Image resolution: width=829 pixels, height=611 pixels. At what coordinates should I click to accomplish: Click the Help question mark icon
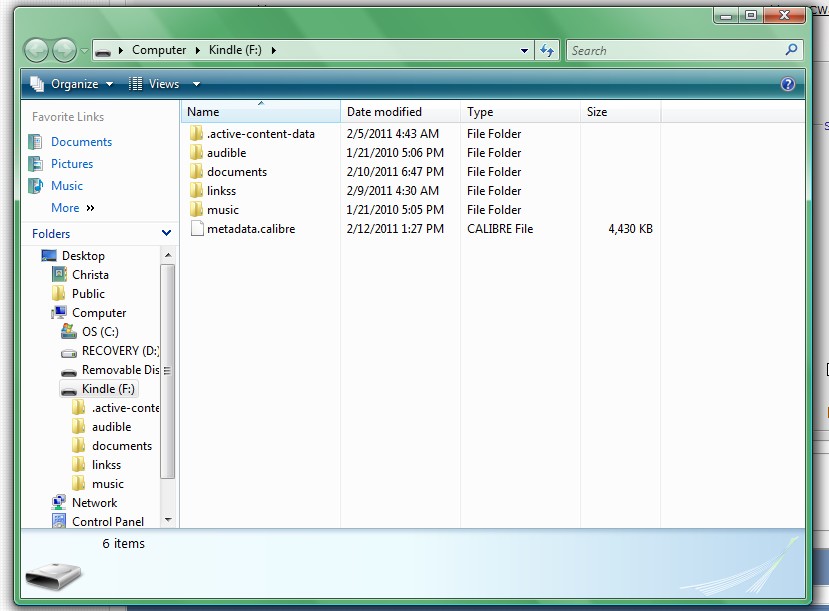788,84
